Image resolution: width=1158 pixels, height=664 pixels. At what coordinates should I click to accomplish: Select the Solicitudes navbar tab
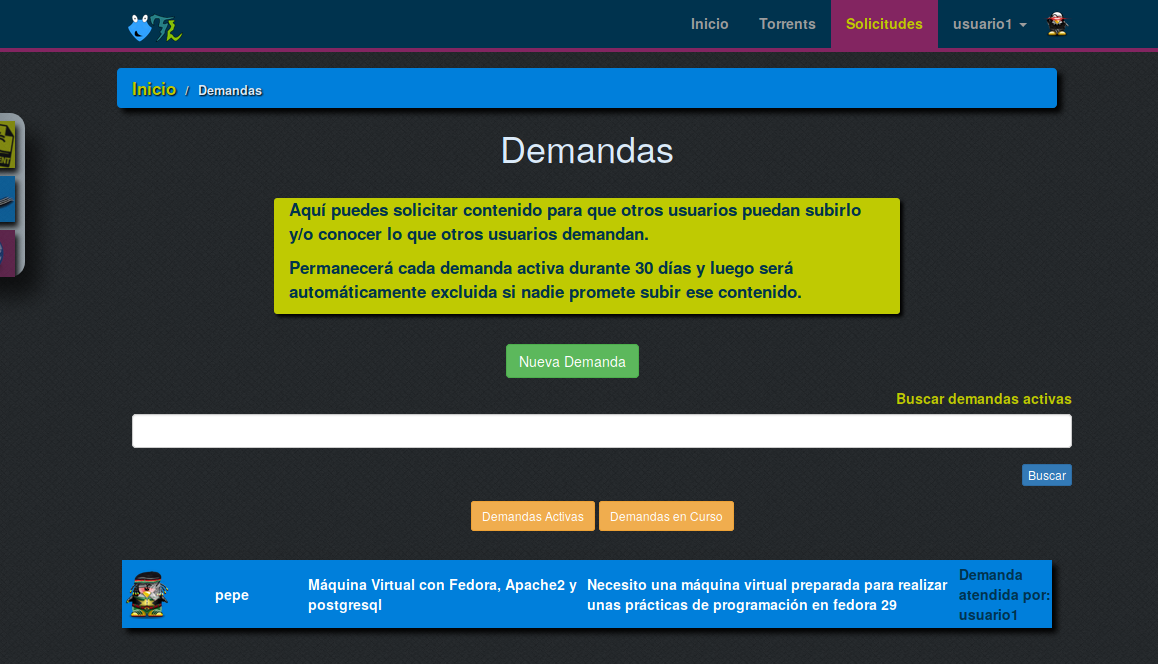(x=884, y=24)
